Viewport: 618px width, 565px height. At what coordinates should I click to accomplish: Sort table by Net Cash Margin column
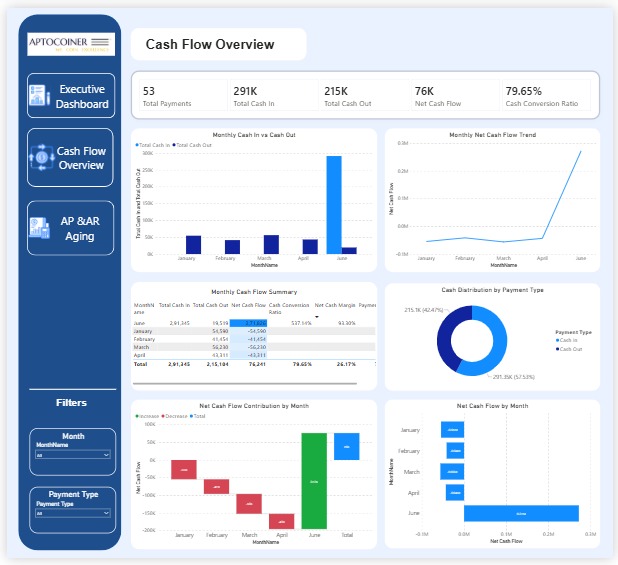335,305
